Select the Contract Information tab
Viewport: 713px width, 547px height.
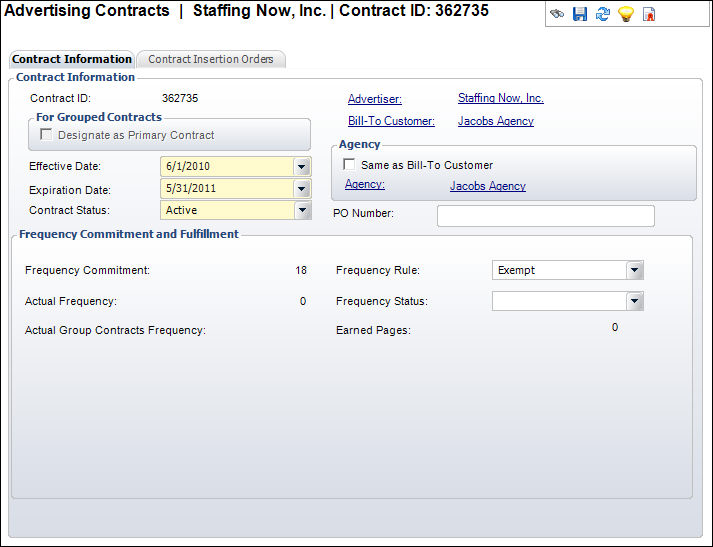(71, 59)
